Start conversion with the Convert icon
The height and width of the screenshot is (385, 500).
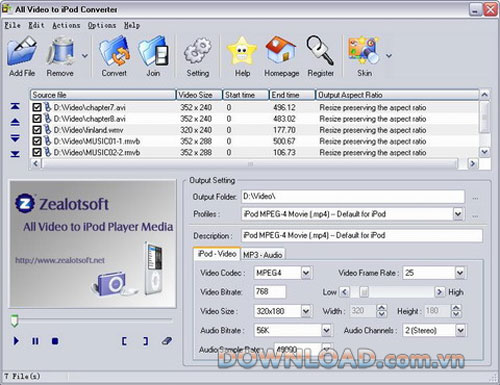pyautogui.click(x=114, y=51)
